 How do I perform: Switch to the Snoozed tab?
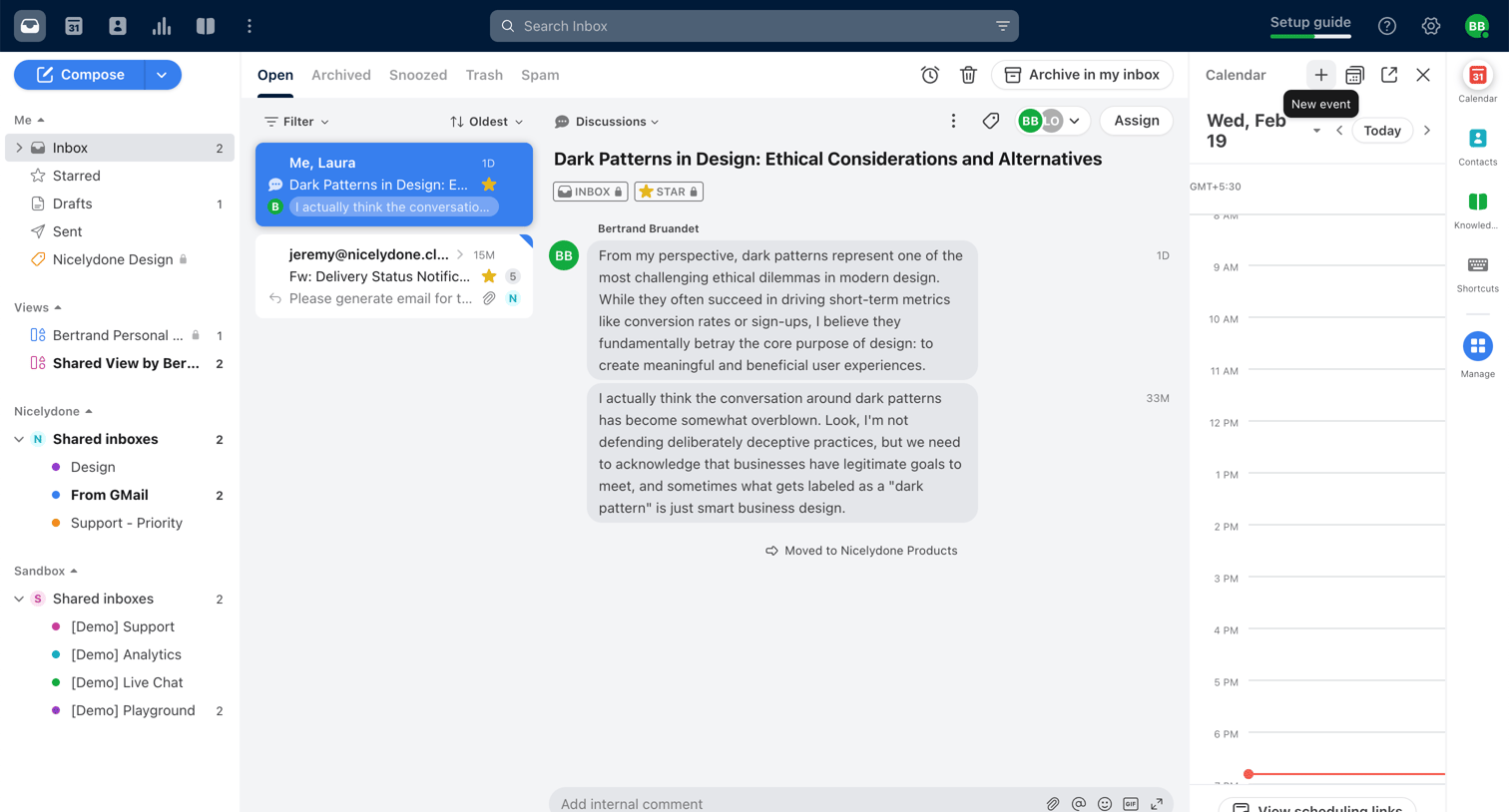418,75
